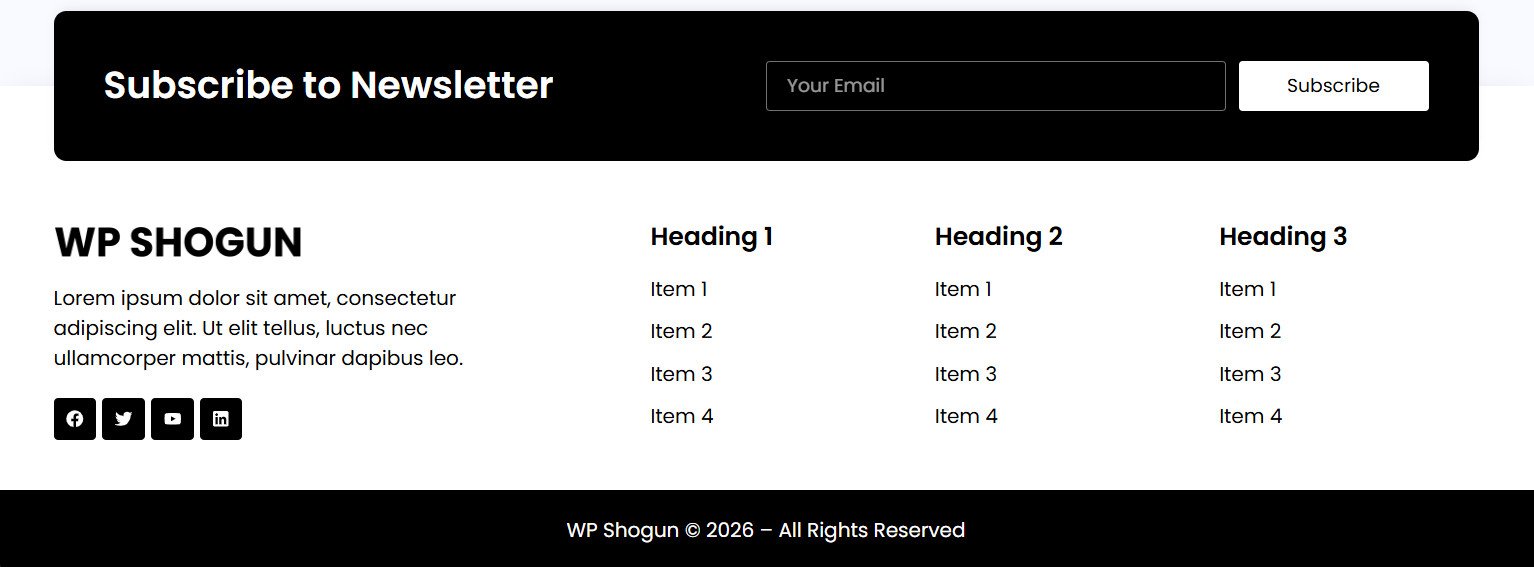Visit Item 3 under Heading 2

pos(966,374)
